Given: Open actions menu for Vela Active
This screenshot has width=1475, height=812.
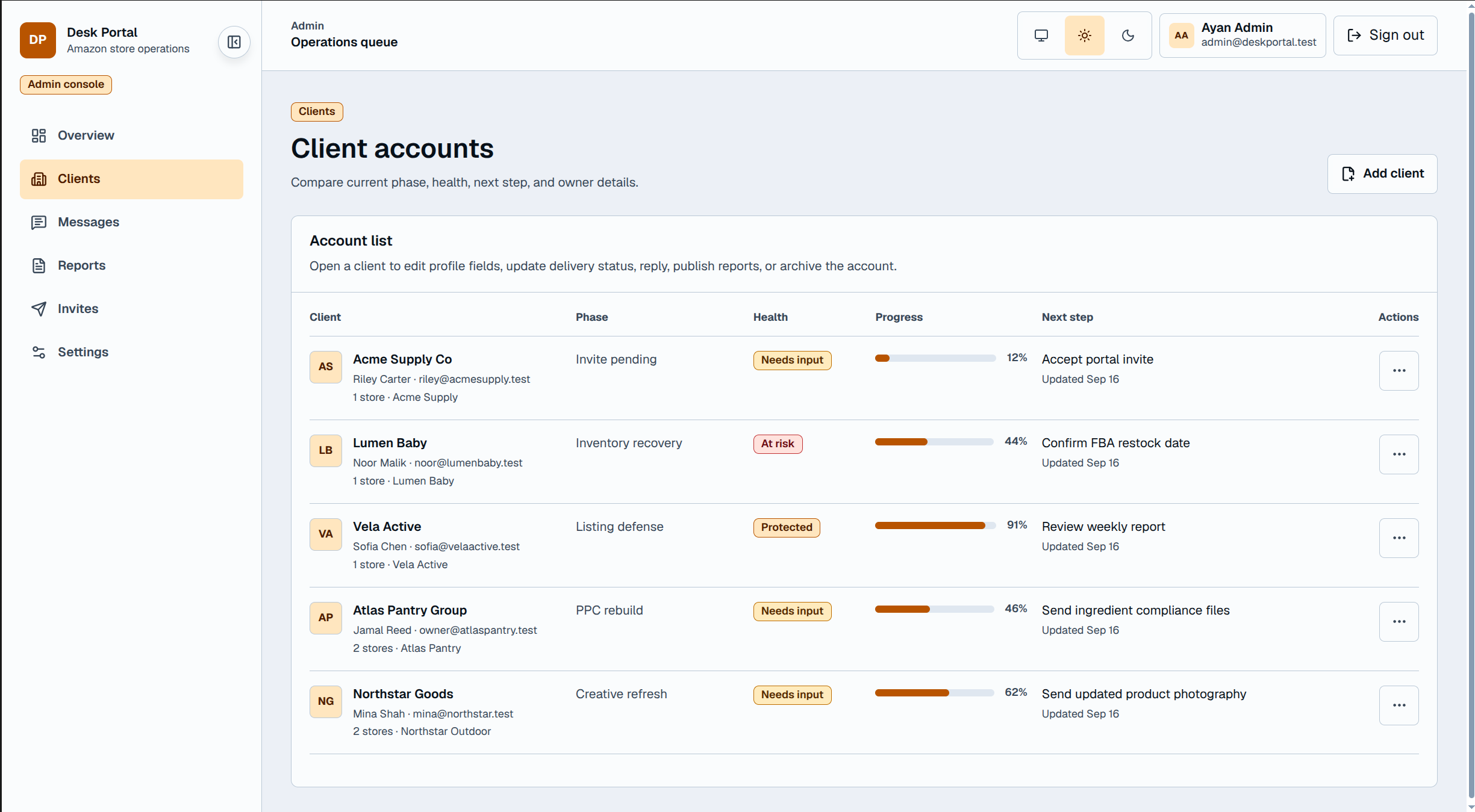Looking at the screenshot, I should 1399,538.
